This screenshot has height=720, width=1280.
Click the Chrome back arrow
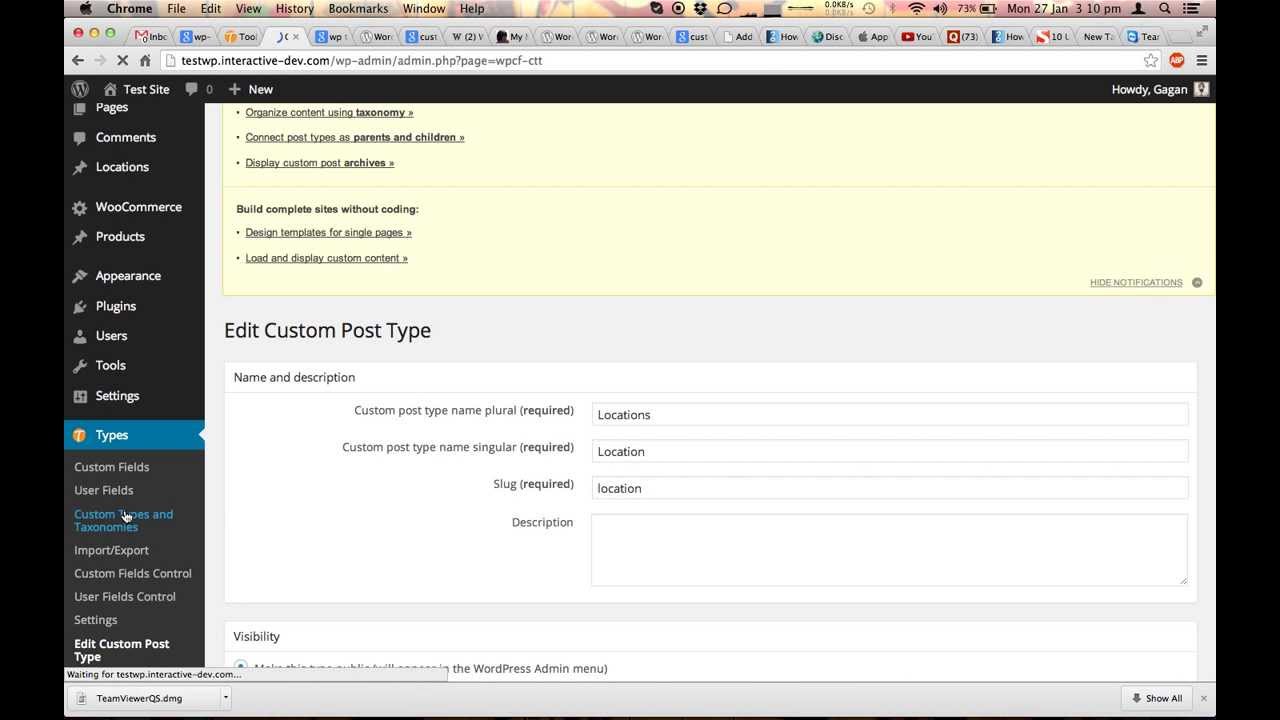pyautogui.click(x=78, y=60)
